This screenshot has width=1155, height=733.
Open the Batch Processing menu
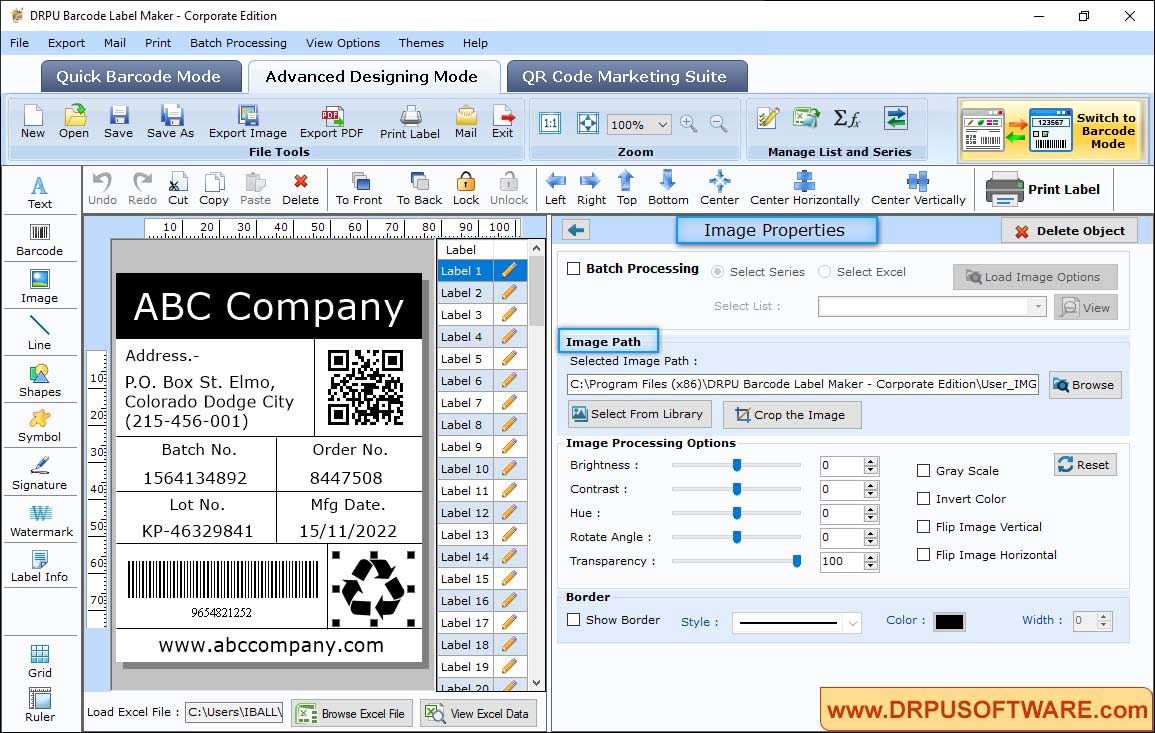coord(238,43)
